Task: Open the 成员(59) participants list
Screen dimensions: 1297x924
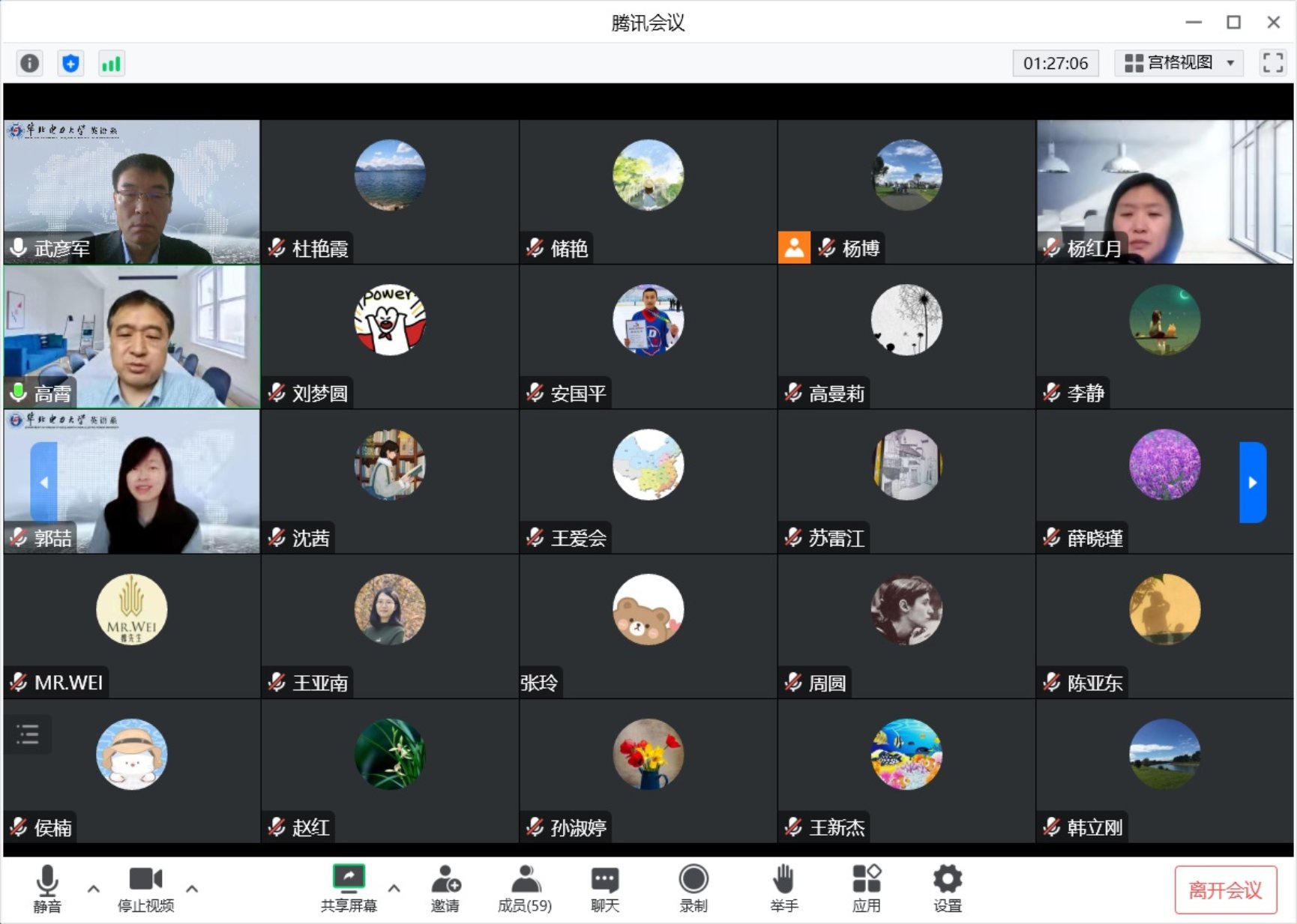Action: (x=524, y=888)
